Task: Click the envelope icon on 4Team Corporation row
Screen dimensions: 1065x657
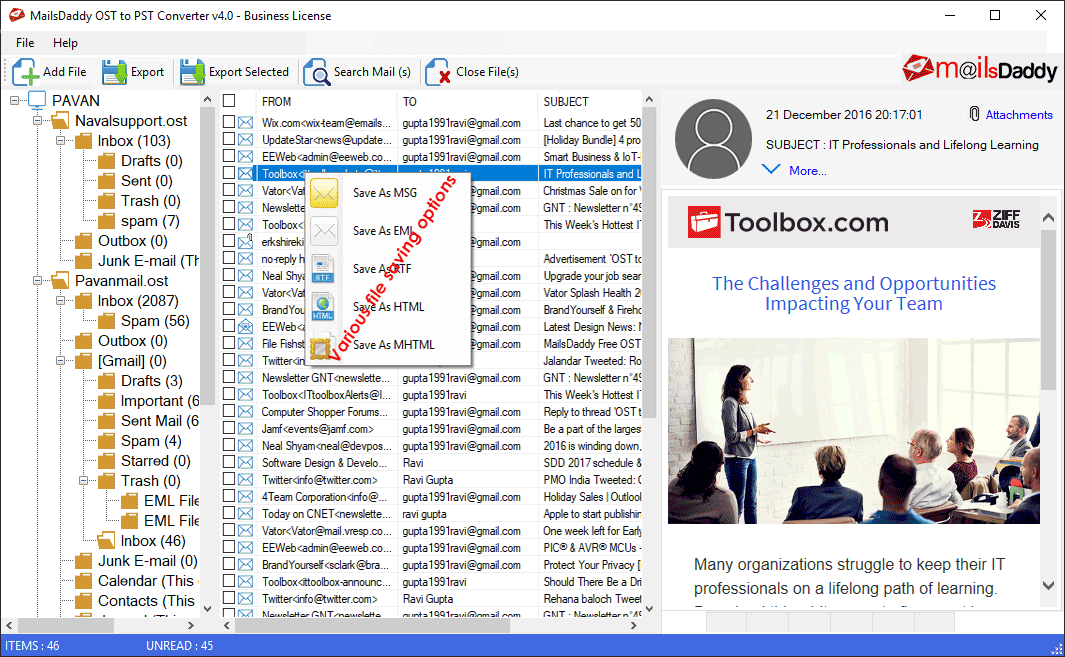Action: pyautogui.click(x=246, y=497)
